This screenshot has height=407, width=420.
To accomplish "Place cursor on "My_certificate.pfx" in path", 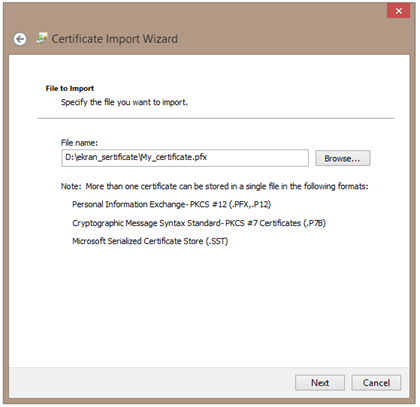I will coord(174,157).
